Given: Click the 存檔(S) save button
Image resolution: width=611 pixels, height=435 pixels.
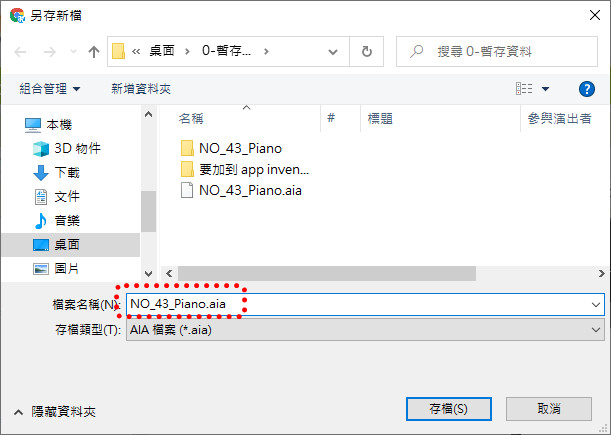Looking at the screenshot, I should [x=449, y=409].
